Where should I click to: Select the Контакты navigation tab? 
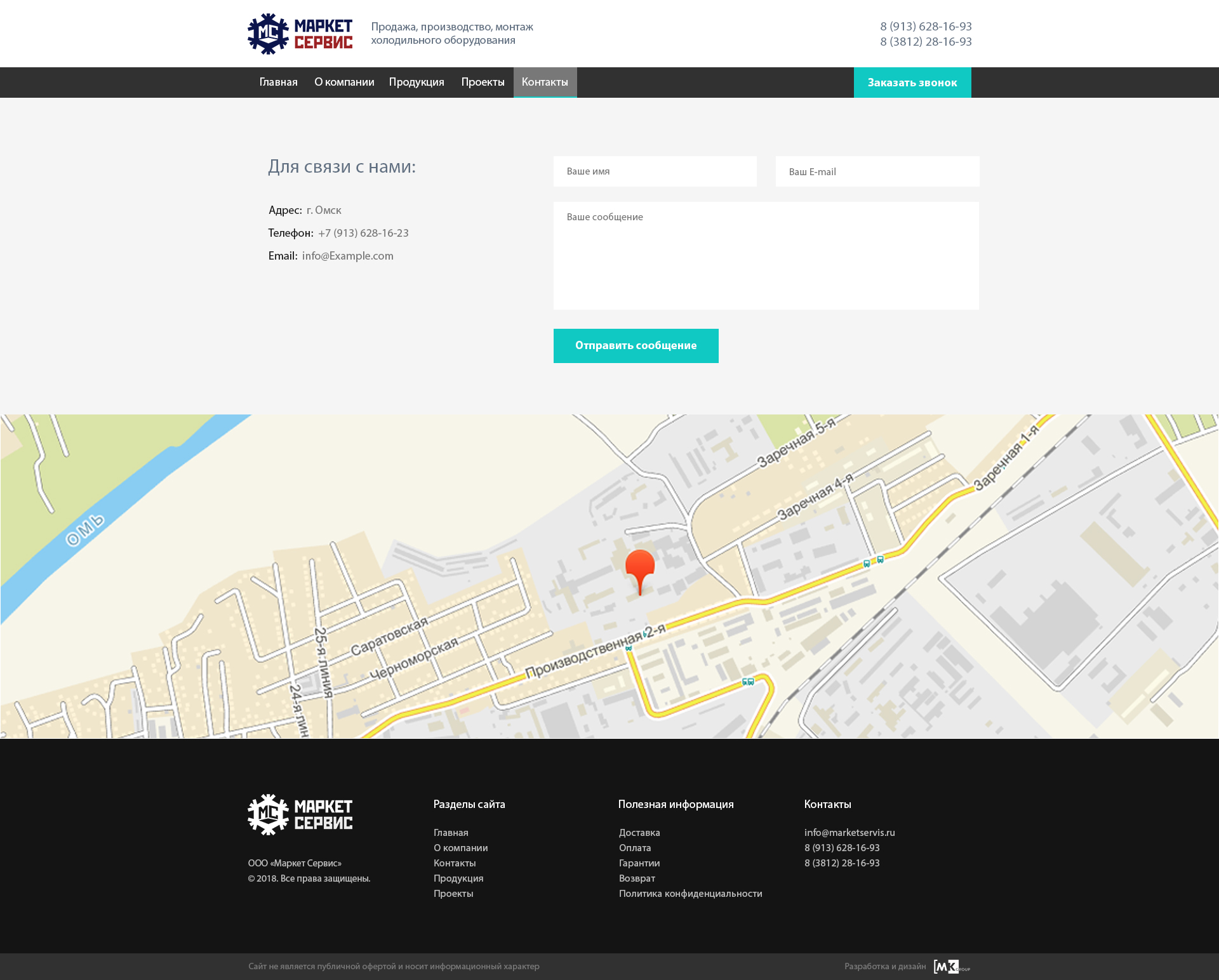(x=545, y=83)
